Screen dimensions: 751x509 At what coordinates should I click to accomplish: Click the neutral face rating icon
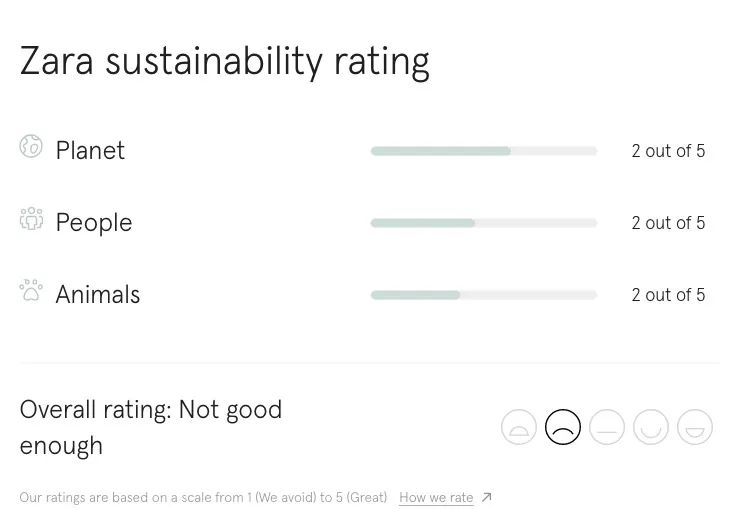(x=607, y=427)
